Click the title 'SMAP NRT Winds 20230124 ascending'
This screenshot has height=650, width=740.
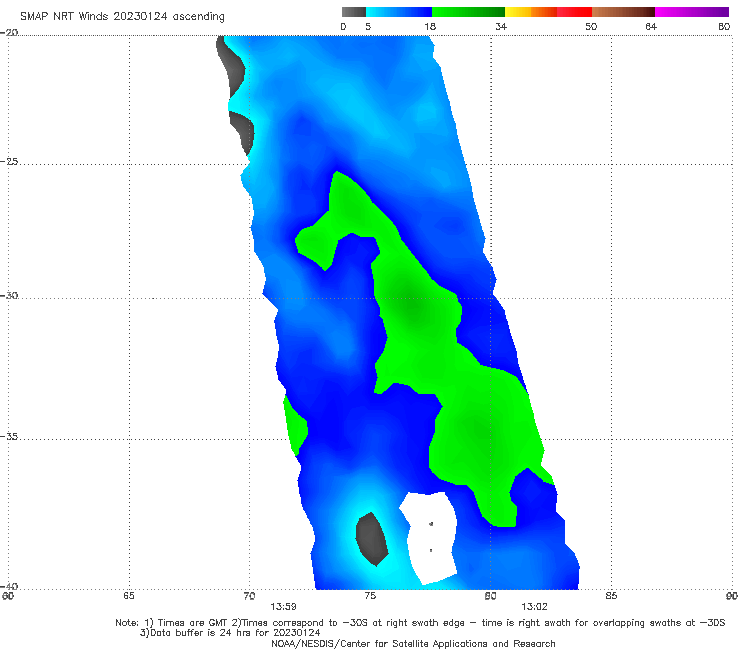[122, 16]
